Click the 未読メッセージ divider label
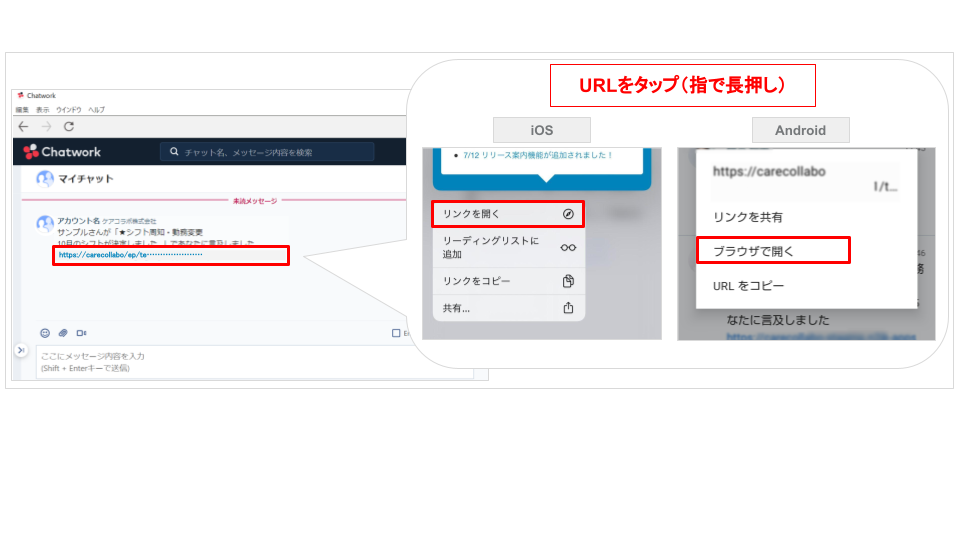This screenshot has height=540, width=960. click(x=255, y=201)
